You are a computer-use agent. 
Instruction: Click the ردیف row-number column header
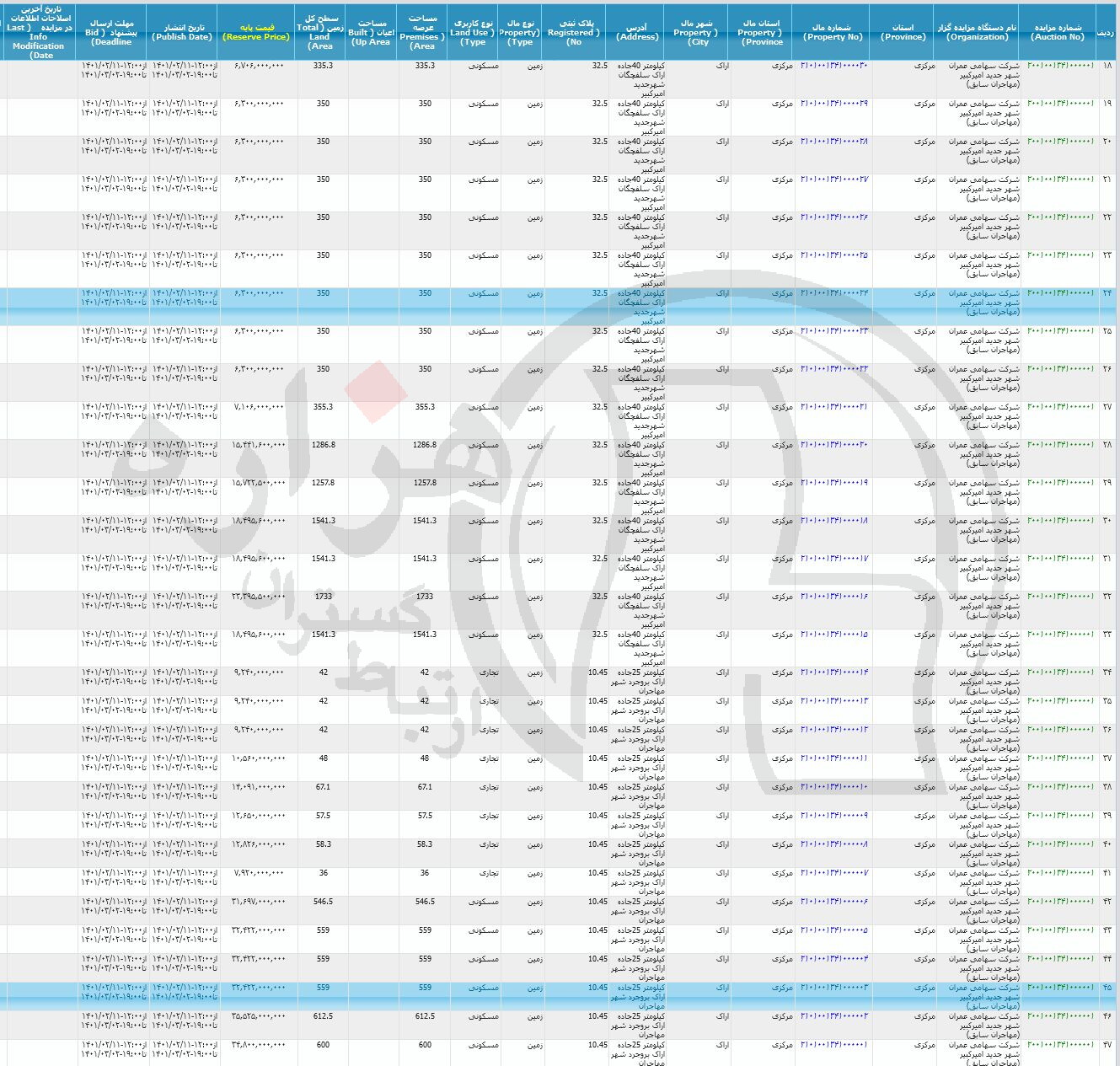1107,32
